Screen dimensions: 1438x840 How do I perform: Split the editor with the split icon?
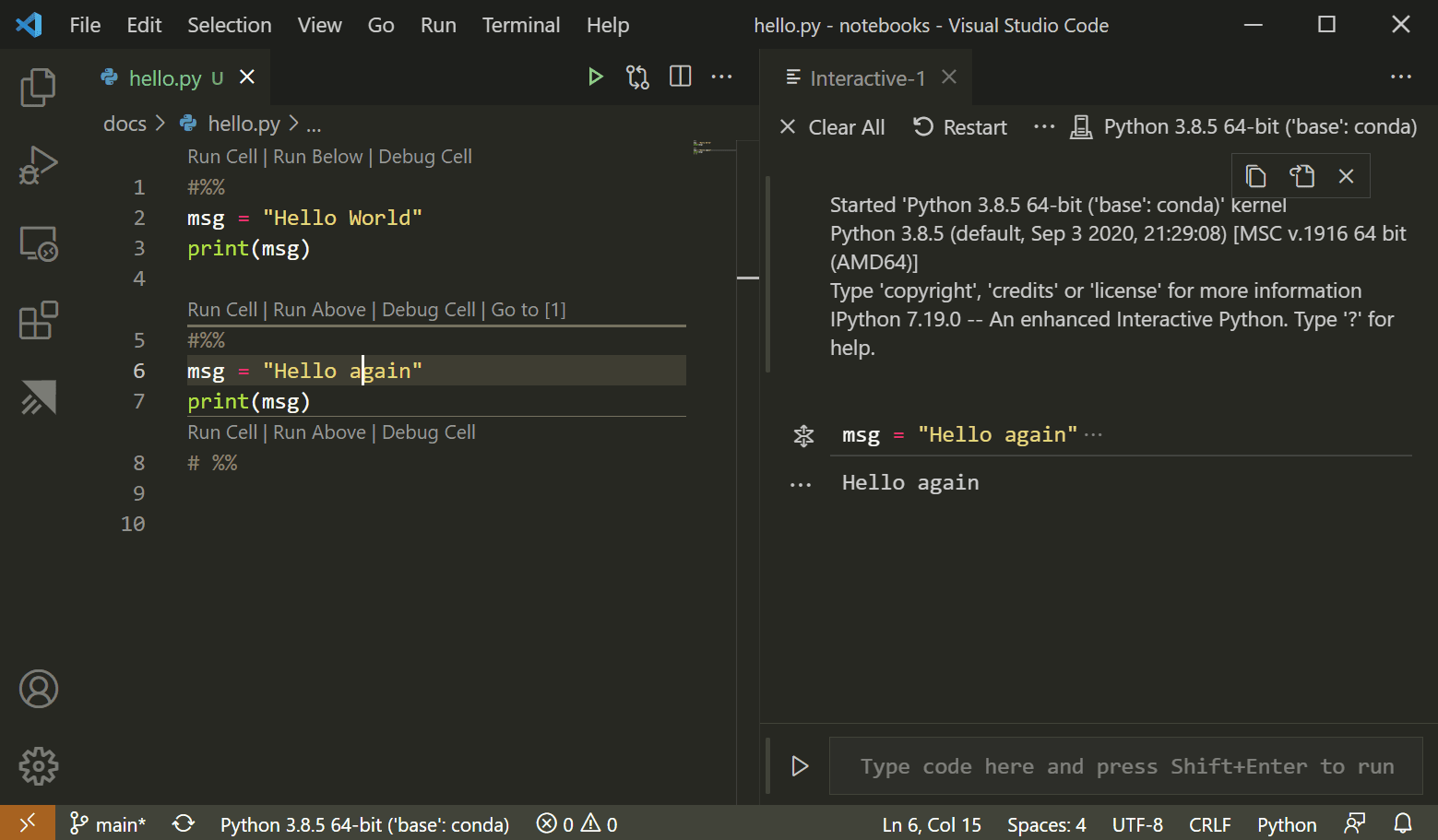tap(680, 77)
